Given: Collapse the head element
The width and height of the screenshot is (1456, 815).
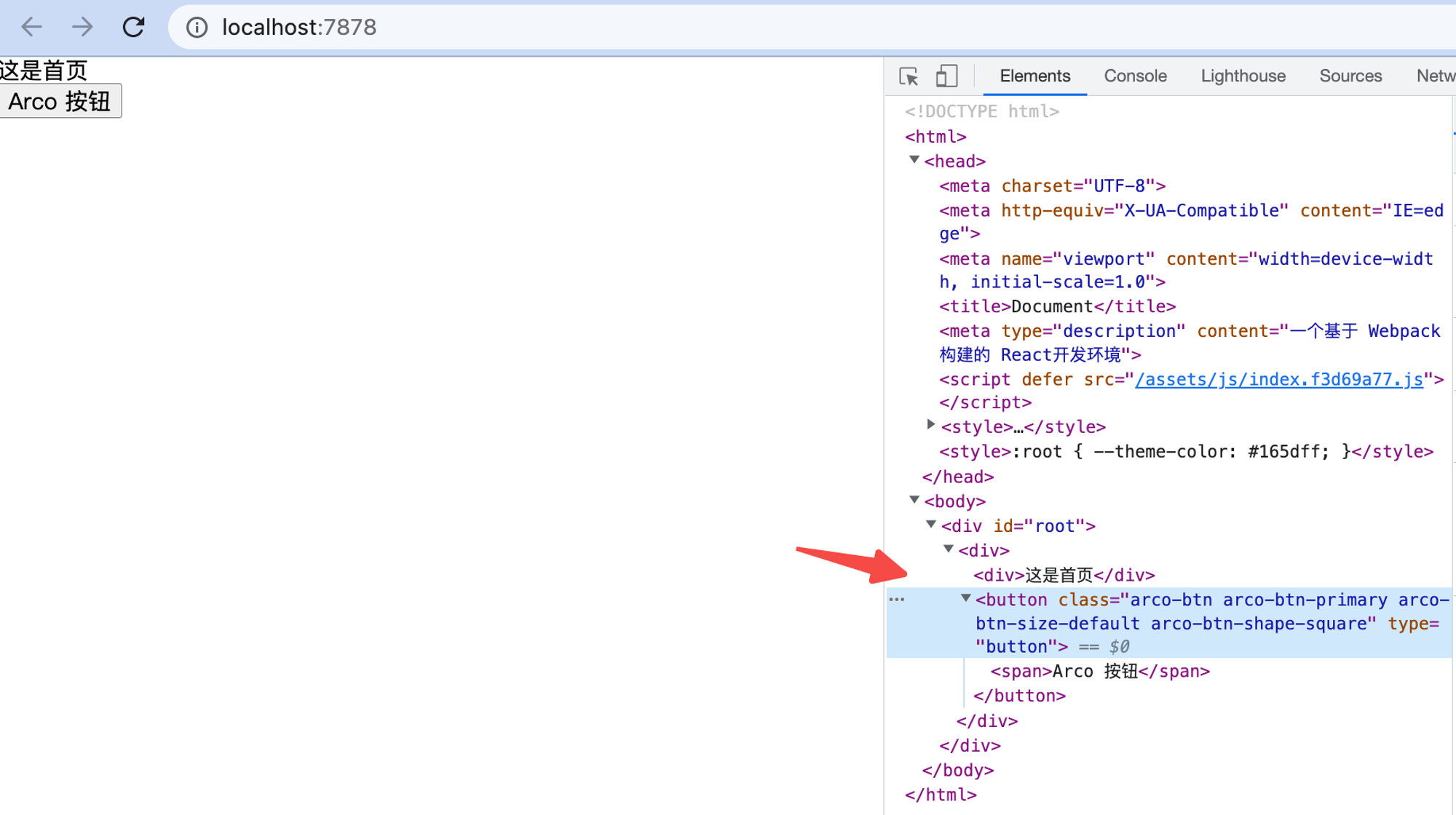Looking at the screenshot, I should pyautogui.click(x=914, y=160).
